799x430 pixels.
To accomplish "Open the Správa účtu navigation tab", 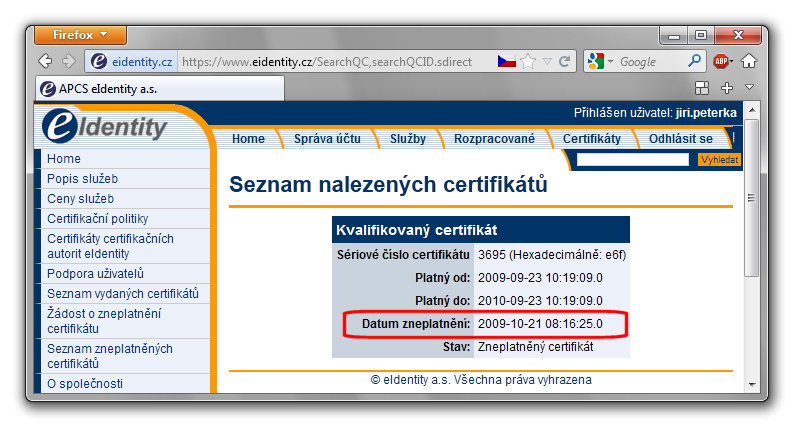I will pyautogui.click(x=327, y=139).
